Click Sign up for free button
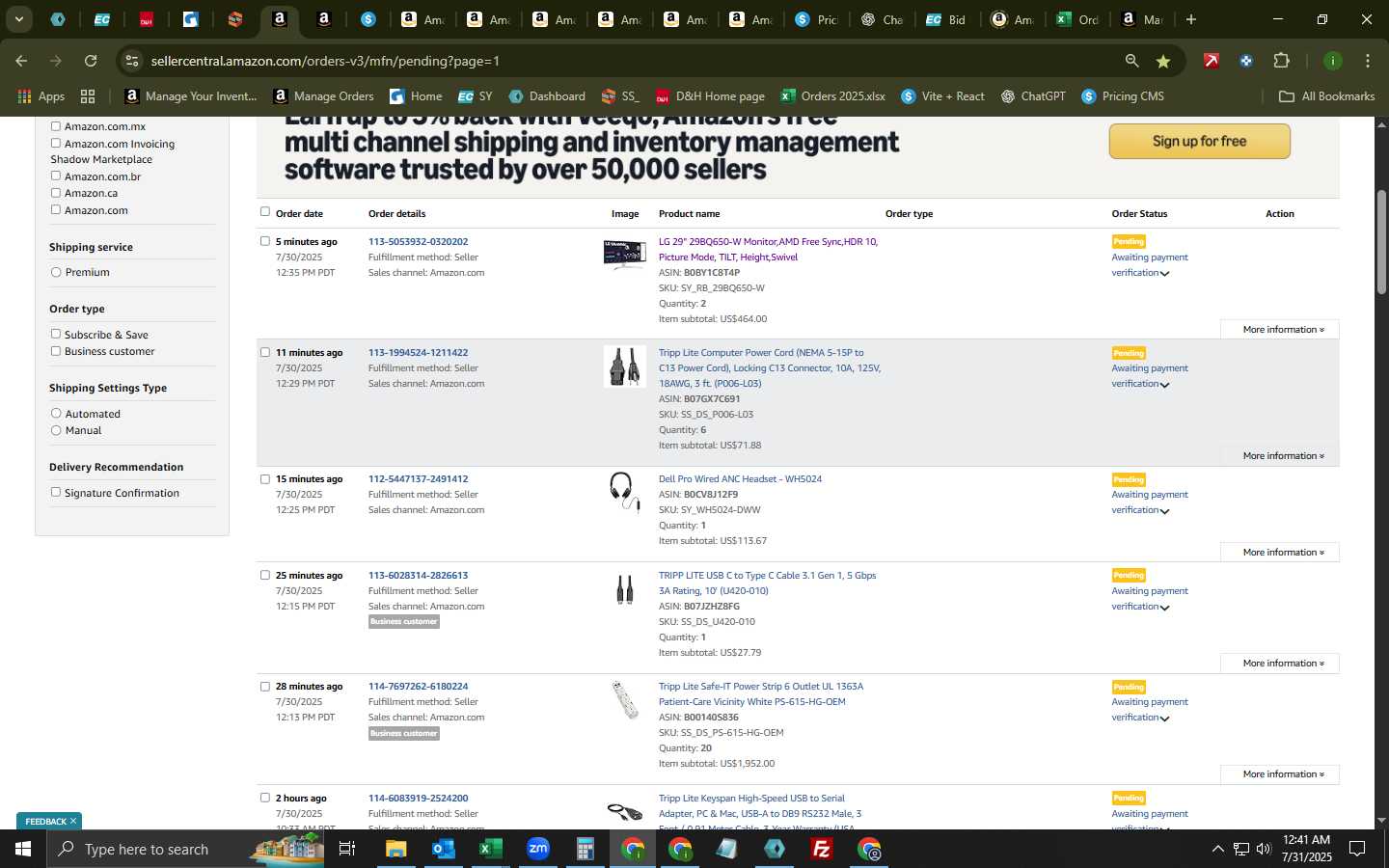This screenshot has width=1389, height=868. pyautogui.click(x=1199, y=141)
